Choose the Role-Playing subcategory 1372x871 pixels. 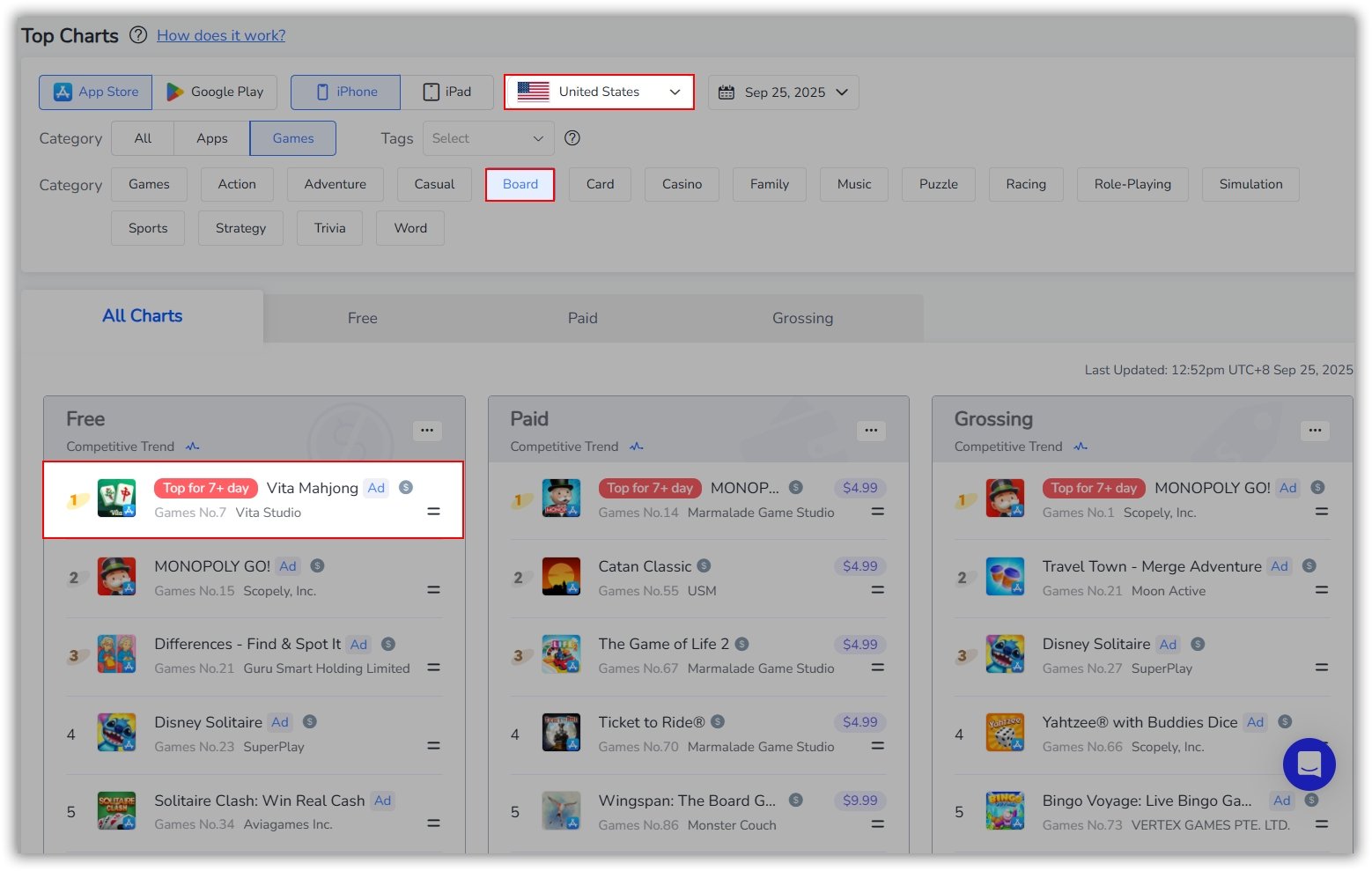(1132, 184)
